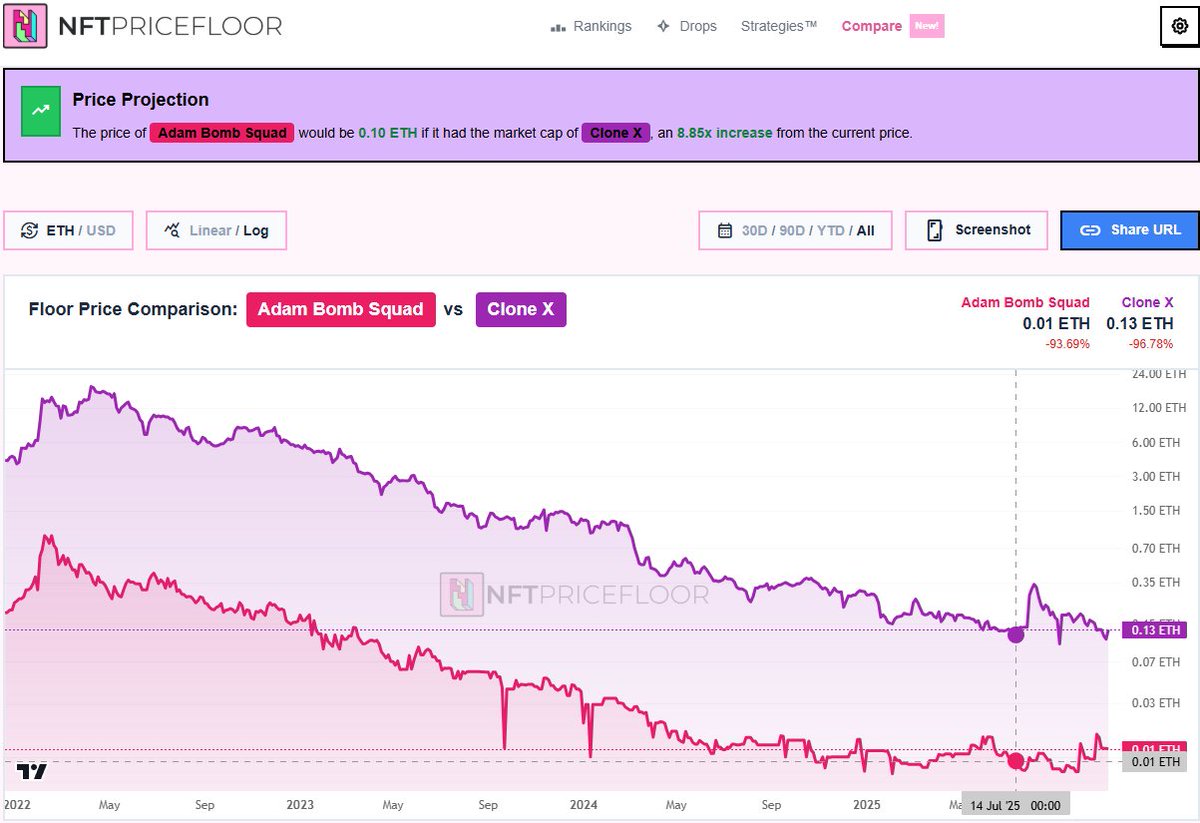Click Clone X tag in Price Projection
1200x823 pixels.
point(616,133)
